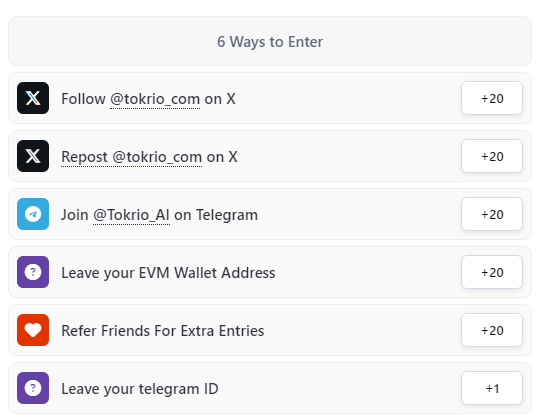The height and width of the screenshot is (420, 540).
Task: Click +20 button for Follow on X
Action: (492, 98)
